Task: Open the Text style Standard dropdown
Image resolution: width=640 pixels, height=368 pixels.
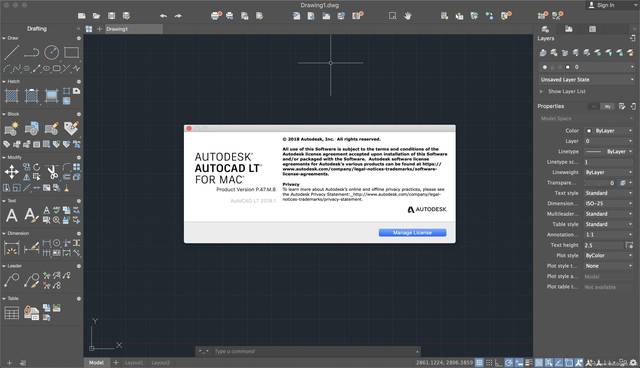Action: [x=609, y=193]
